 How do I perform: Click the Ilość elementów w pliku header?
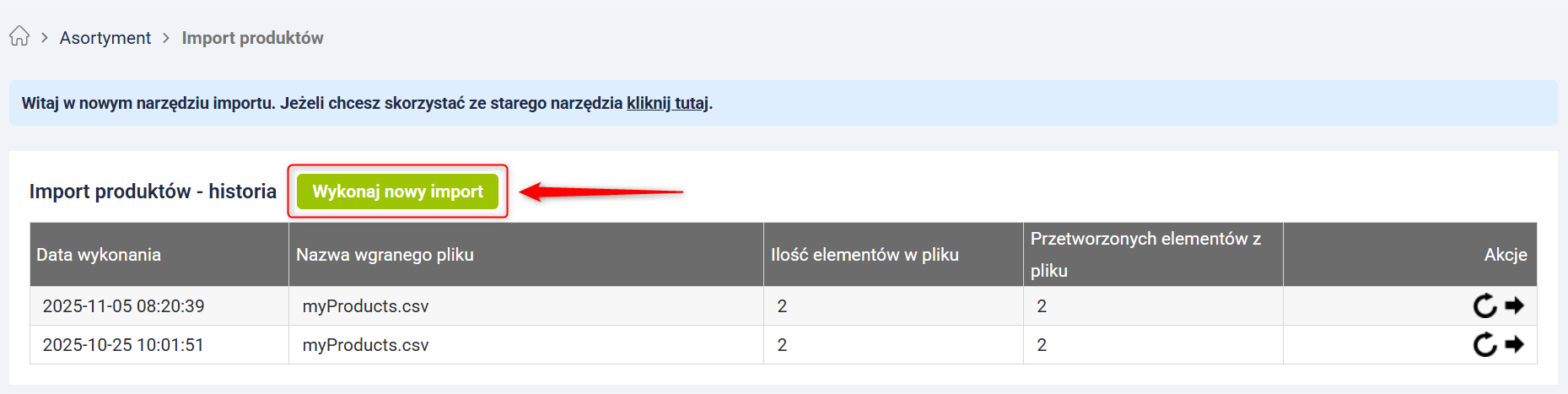[865, 255]
